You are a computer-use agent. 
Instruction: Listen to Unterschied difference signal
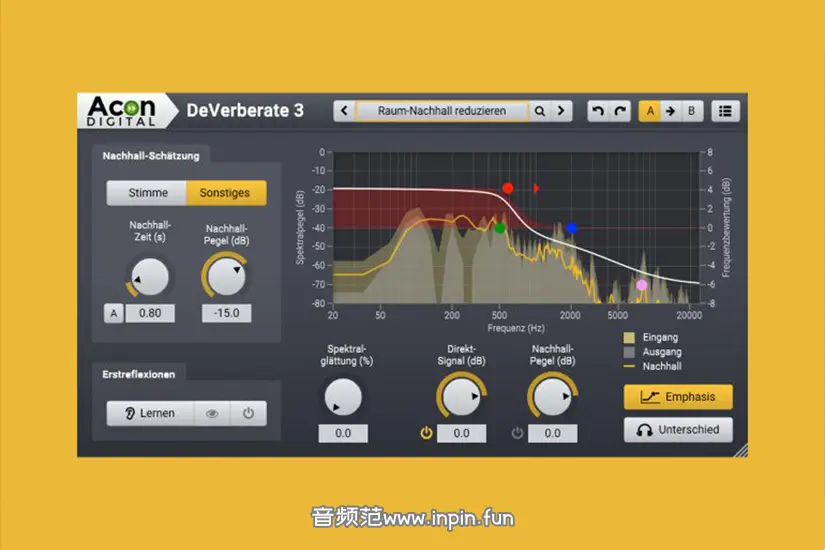coord(678,430)
